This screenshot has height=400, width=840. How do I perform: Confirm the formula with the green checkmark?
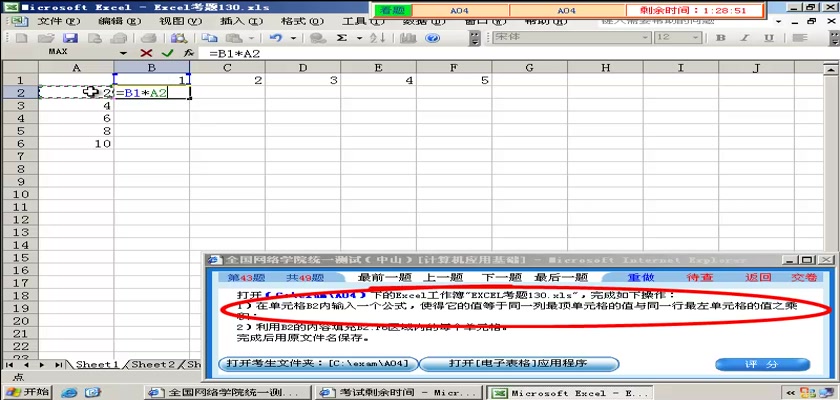[x=168, y=53]
